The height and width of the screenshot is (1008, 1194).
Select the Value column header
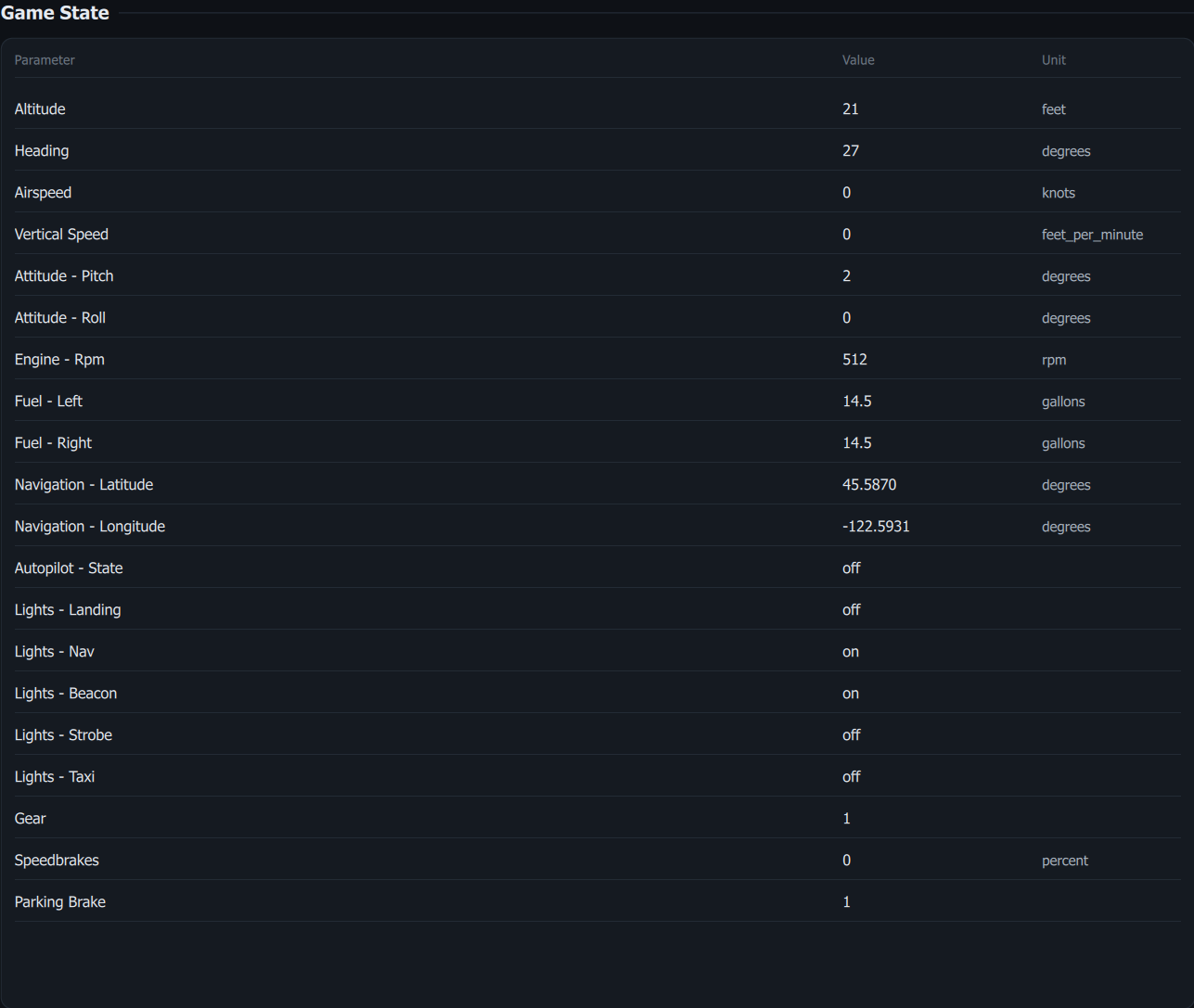[x=858, y=60]
